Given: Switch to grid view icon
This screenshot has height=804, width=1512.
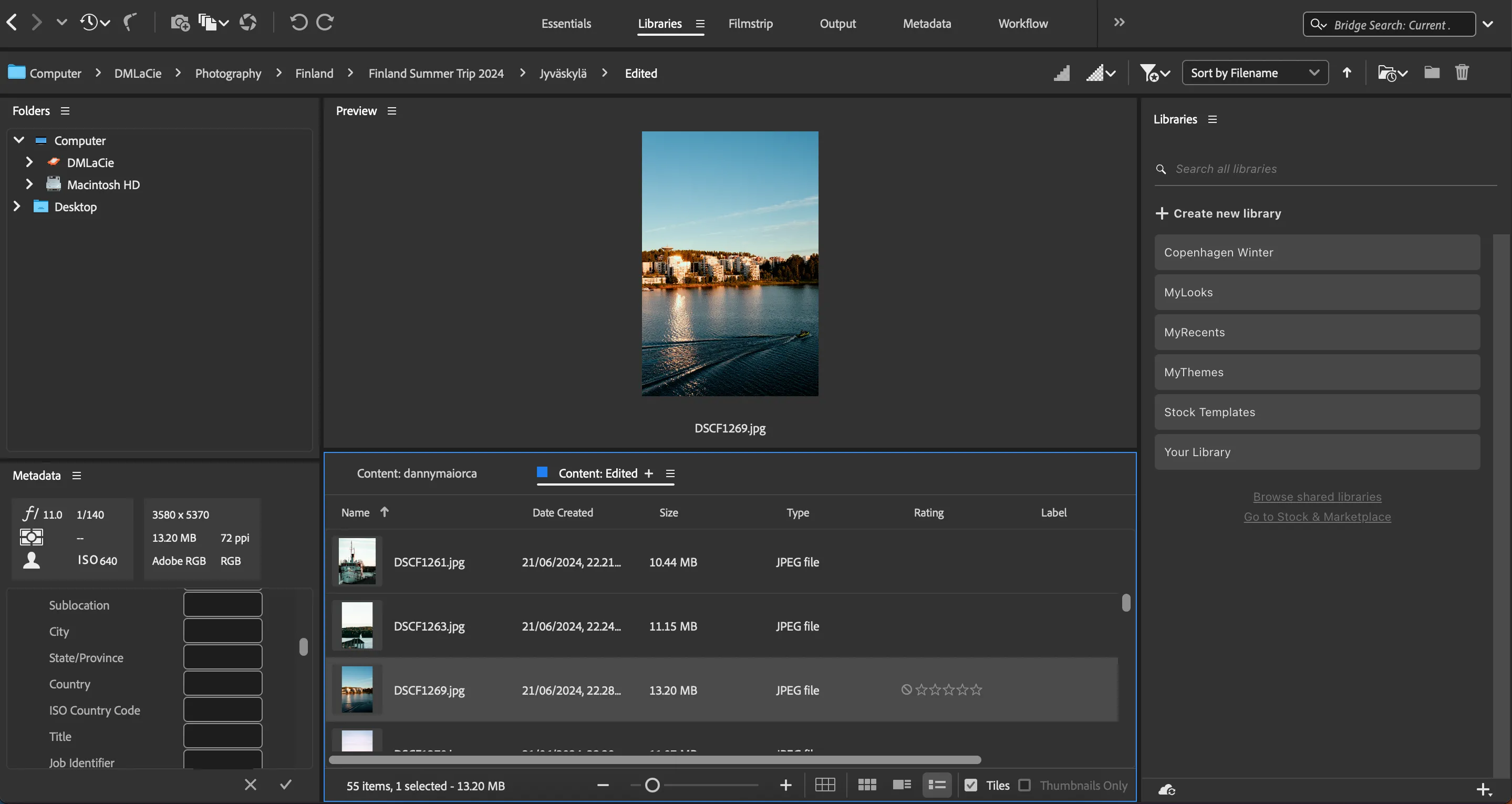Looking at the screenshot, I should (825, 785).
